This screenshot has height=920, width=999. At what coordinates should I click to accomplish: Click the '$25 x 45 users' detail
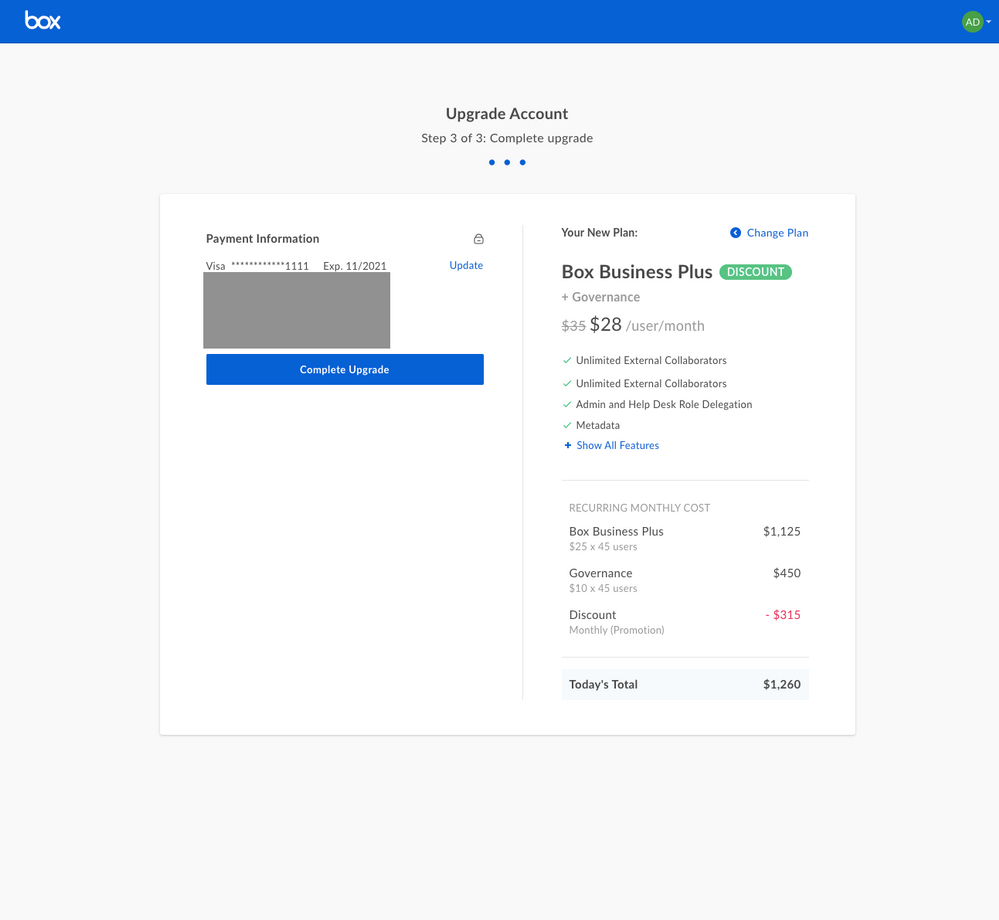coord(603,547)
